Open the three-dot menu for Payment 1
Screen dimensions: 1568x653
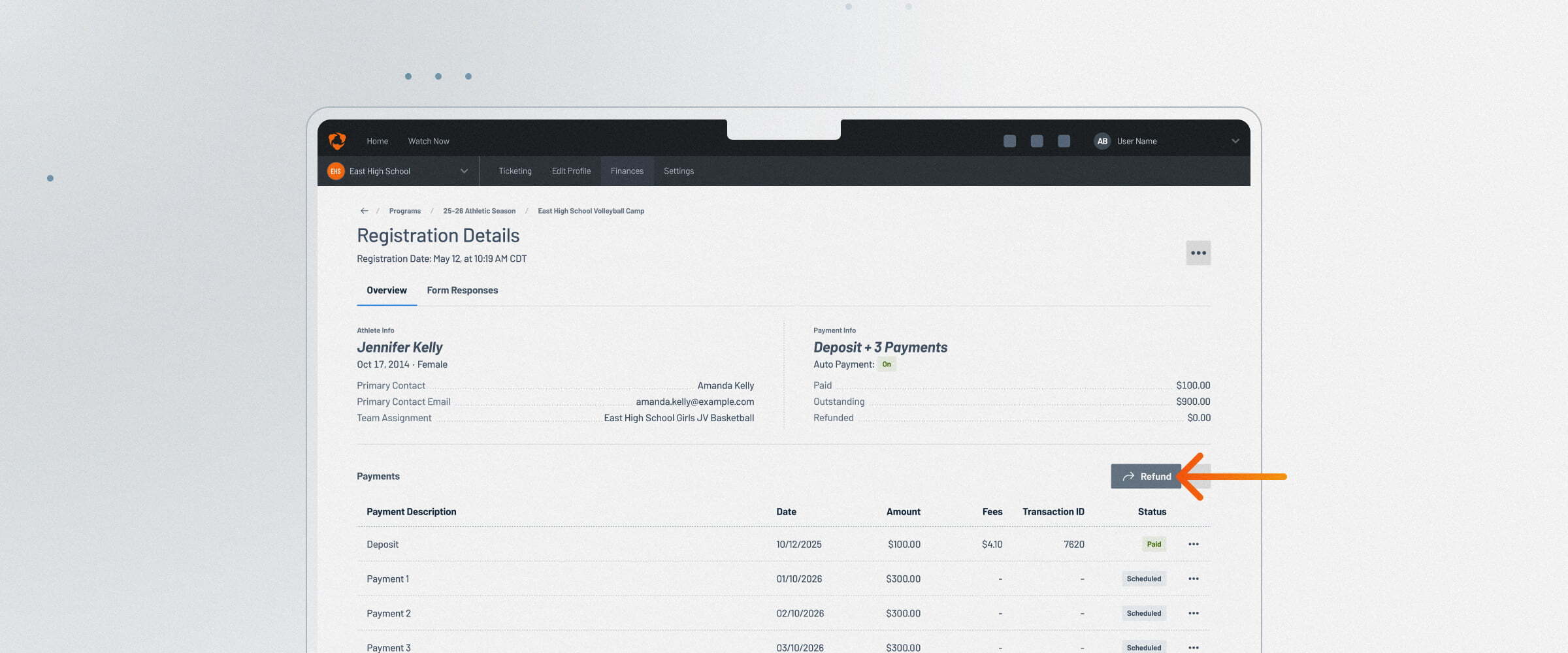pos(1194,579)
